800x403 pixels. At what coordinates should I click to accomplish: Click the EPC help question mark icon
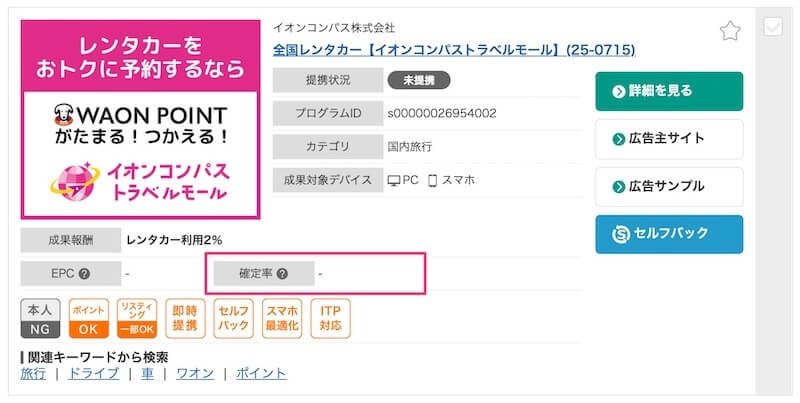[x=84, y=273]
